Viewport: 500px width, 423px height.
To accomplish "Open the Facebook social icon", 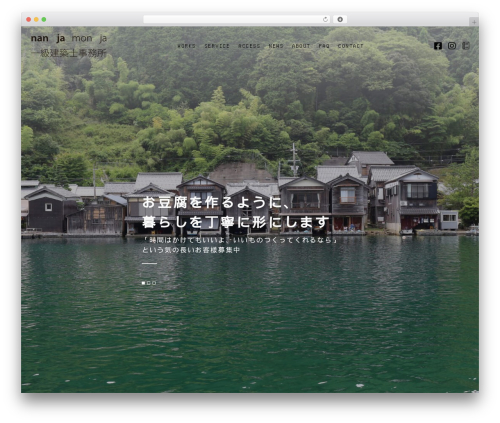I will pos(438,46).
